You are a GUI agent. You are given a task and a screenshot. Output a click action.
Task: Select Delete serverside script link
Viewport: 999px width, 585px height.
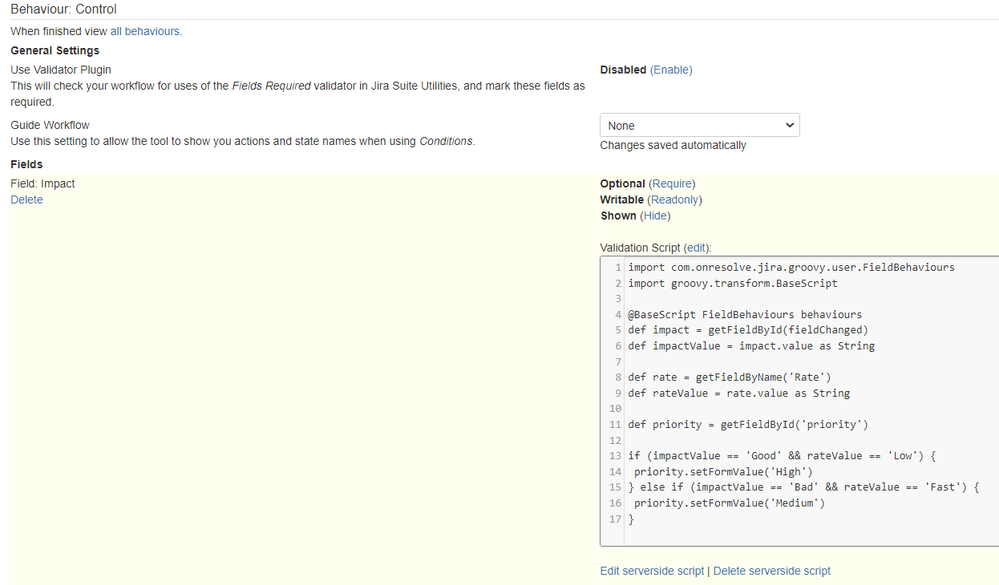772,571
